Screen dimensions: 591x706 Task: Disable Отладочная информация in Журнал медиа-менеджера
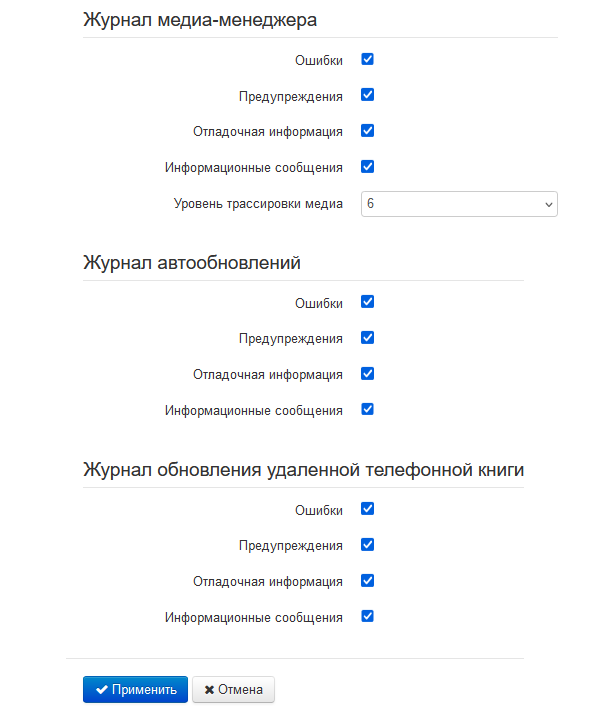tap(367, 131)
